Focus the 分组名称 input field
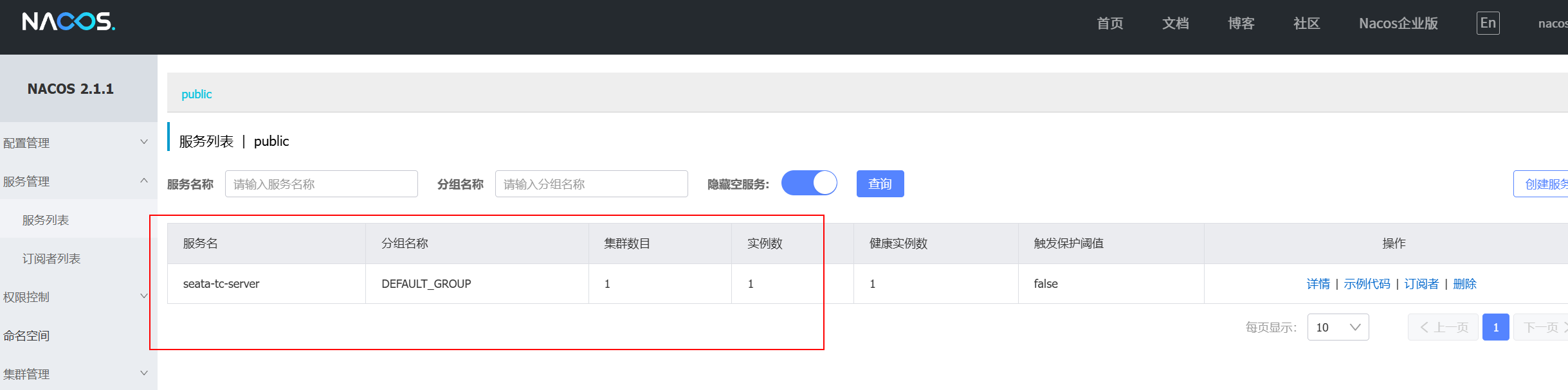The height and width of the screenshot is (390, 1568). 591,184
